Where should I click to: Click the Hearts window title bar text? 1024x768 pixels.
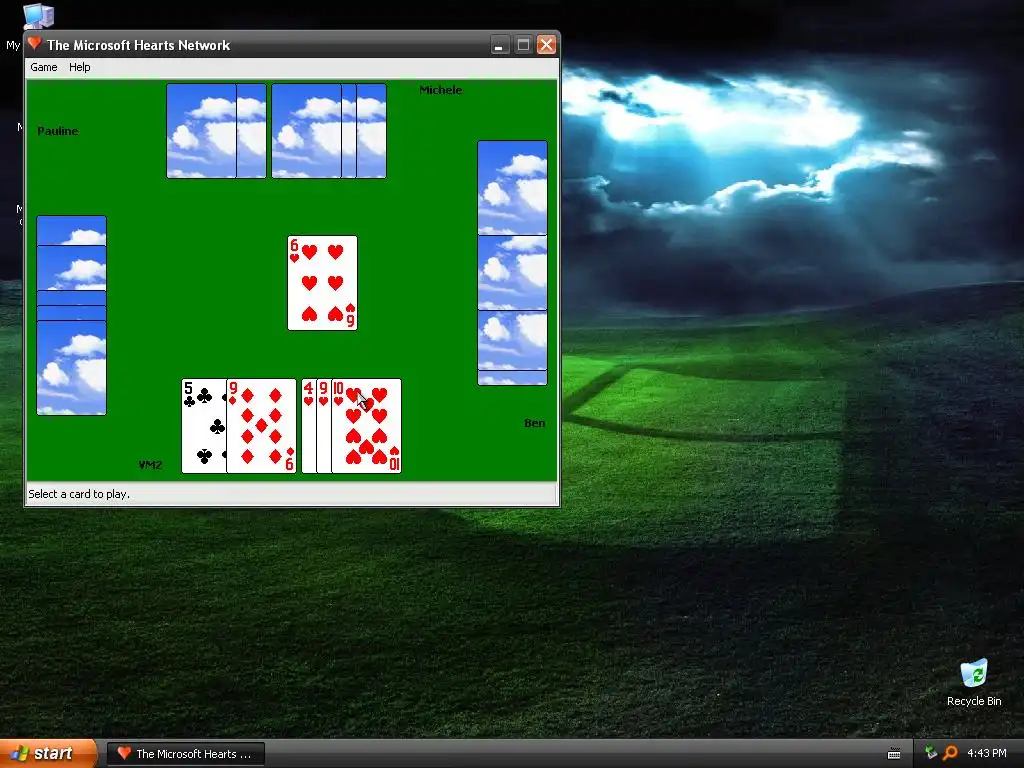(x=138, y=45)
